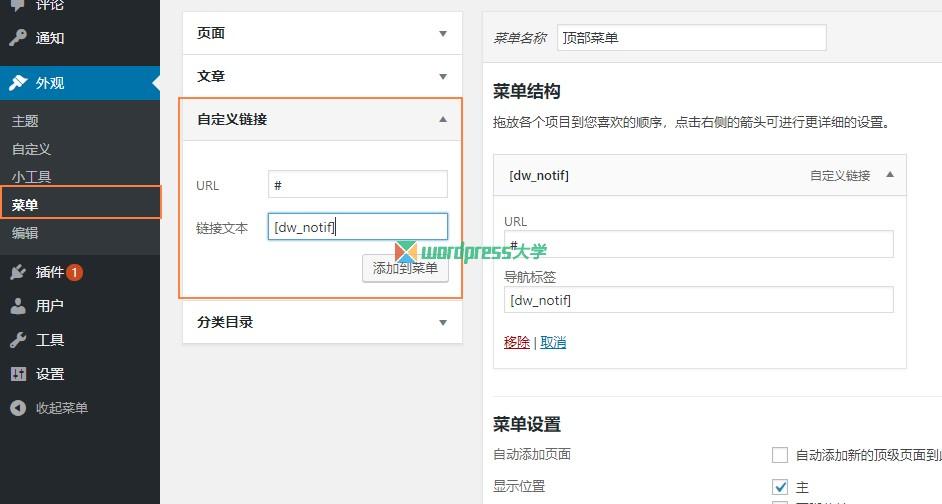Click the 添加到菜单 button
Viewport: 942px width, 504px height.
pyautogui.click(x=406, y=268)
